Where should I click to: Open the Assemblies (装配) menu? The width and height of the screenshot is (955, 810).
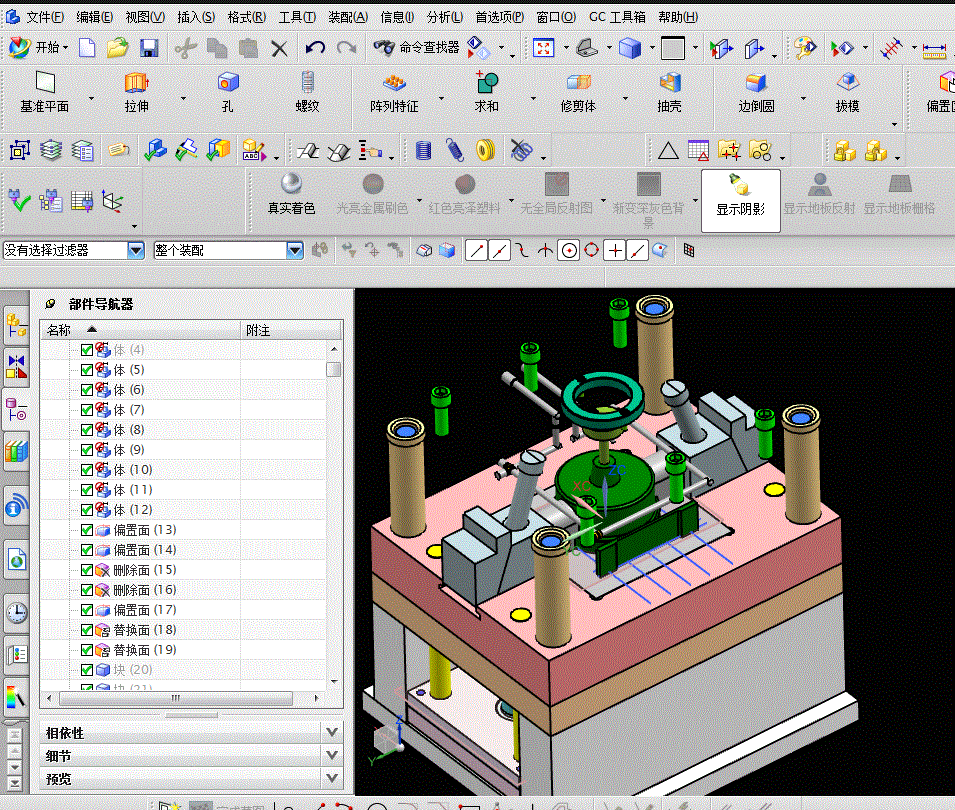coord(348,17)
